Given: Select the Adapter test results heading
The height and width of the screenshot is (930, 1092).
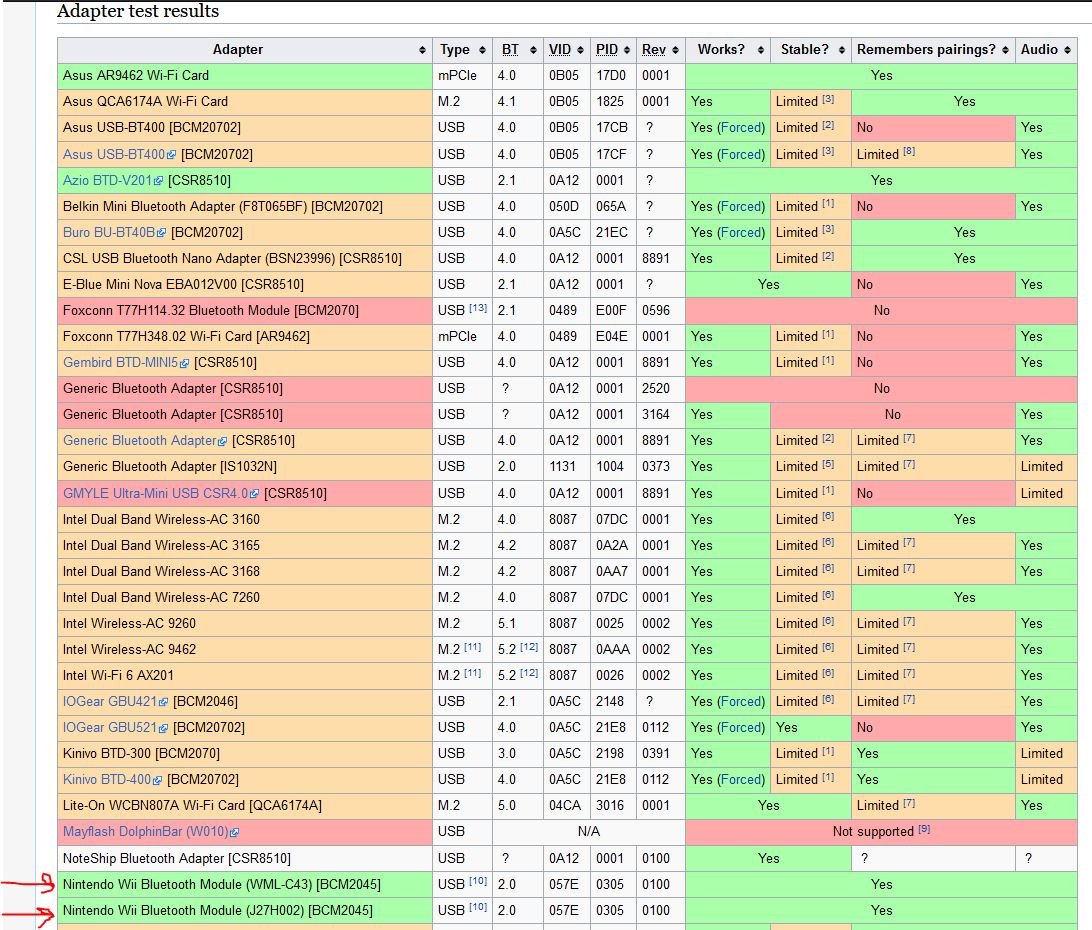Looking at the screenshot, I should [x=138, y=11].
